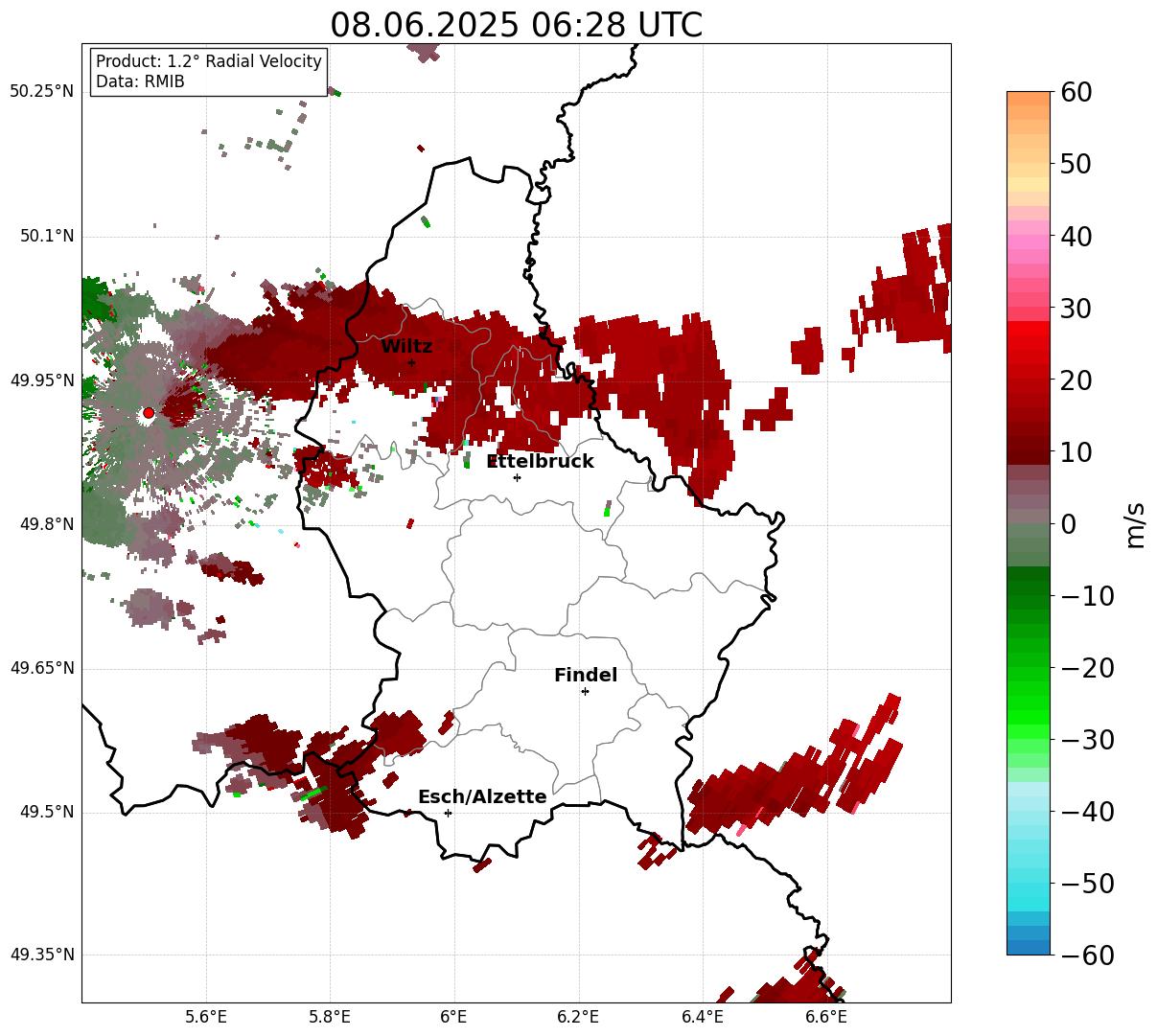The height and width of the screenshot is (1036, 1157).
Task: Click the red radar site marker
Action: [x=149, y=413]
